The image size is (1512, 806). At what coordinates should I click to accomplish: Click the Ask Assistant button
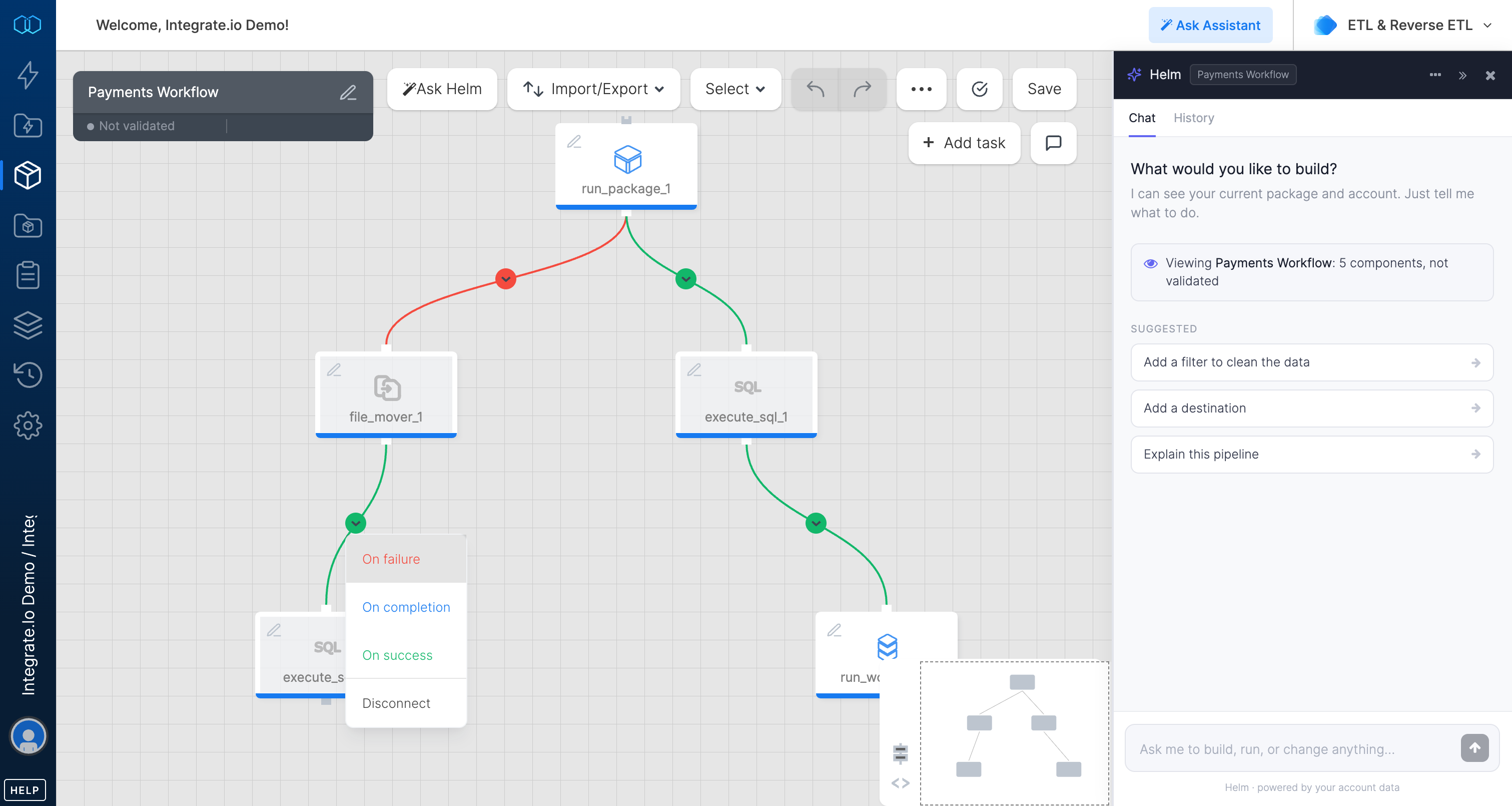[x=1210, y=25]
